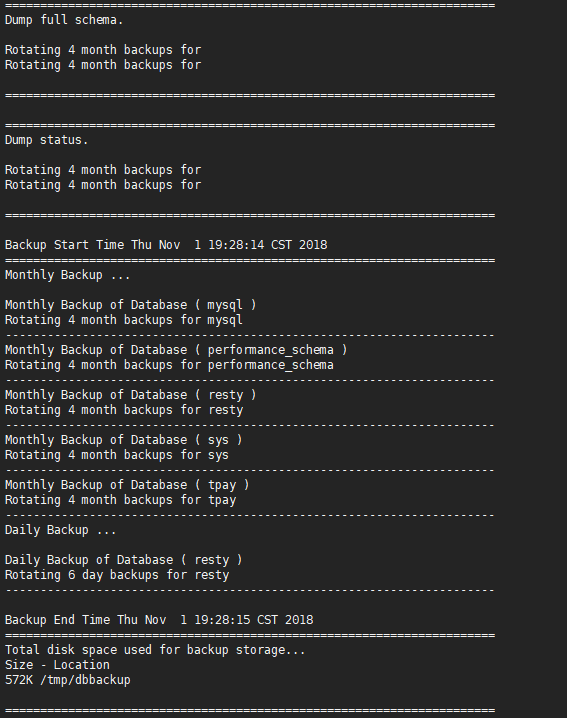567x718 pixels.
Task: Click 'Monthly Backup of Database ( sys )'
Action: 124,440
